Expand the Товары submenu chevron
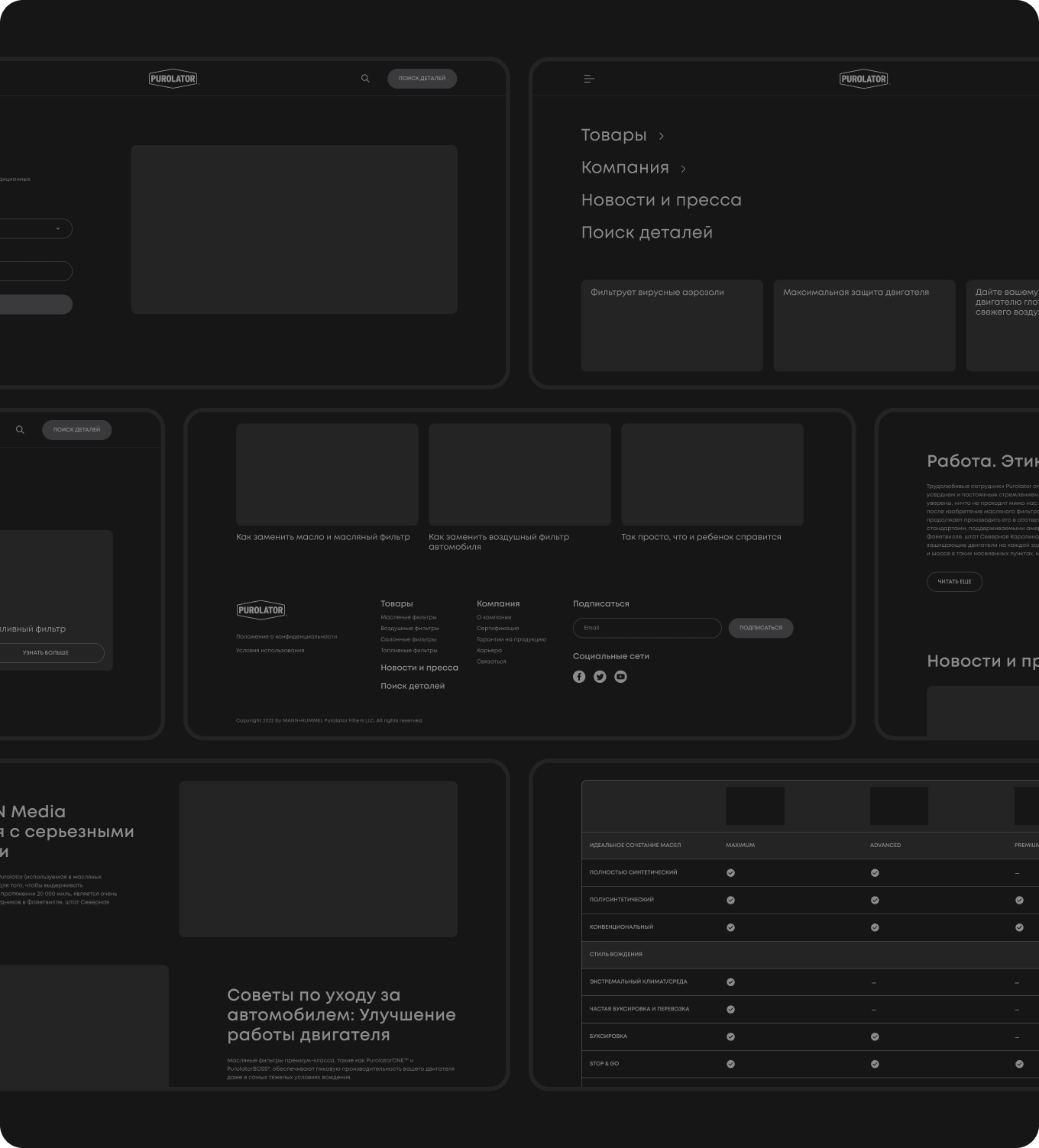The height and width of the screenshot is (1148, 1039). [x=661, y=136]
